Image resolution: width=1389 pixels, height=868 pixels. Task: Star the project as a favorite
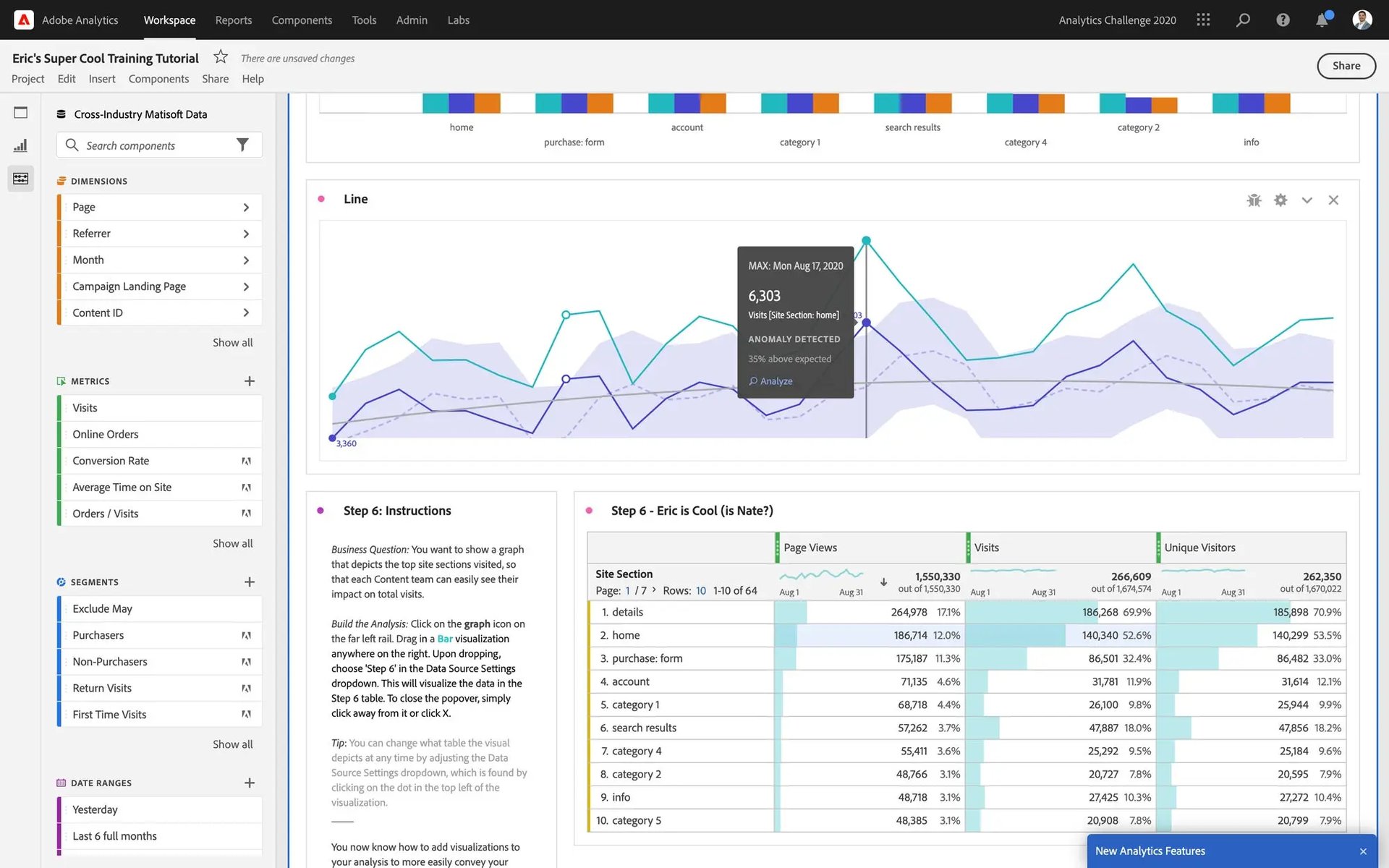(219, 56)
